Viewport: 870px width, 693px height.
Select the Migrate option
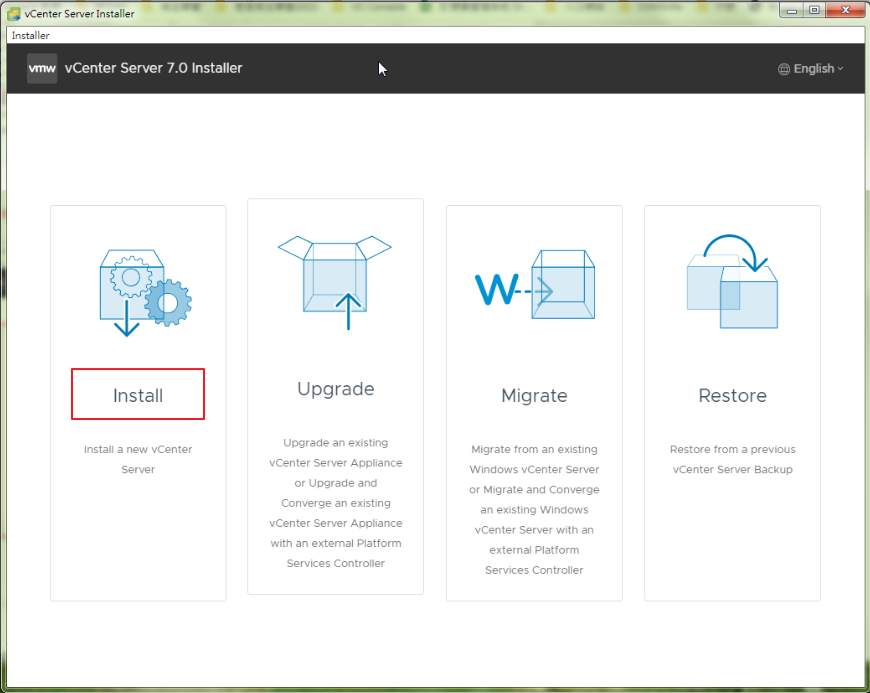(534, 396)
